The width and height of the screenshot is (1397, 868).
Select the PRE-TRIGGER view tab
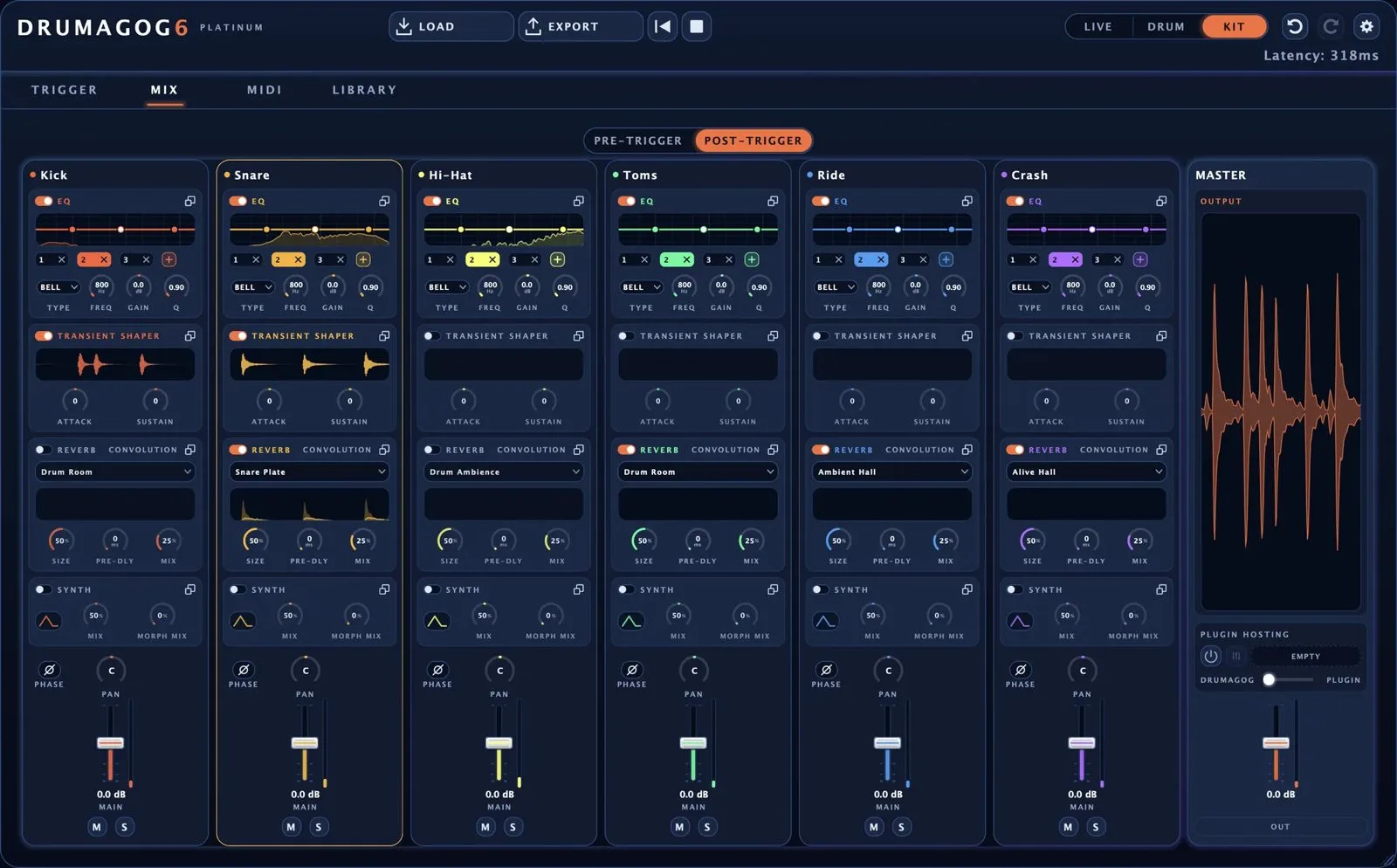pos(638,141)
